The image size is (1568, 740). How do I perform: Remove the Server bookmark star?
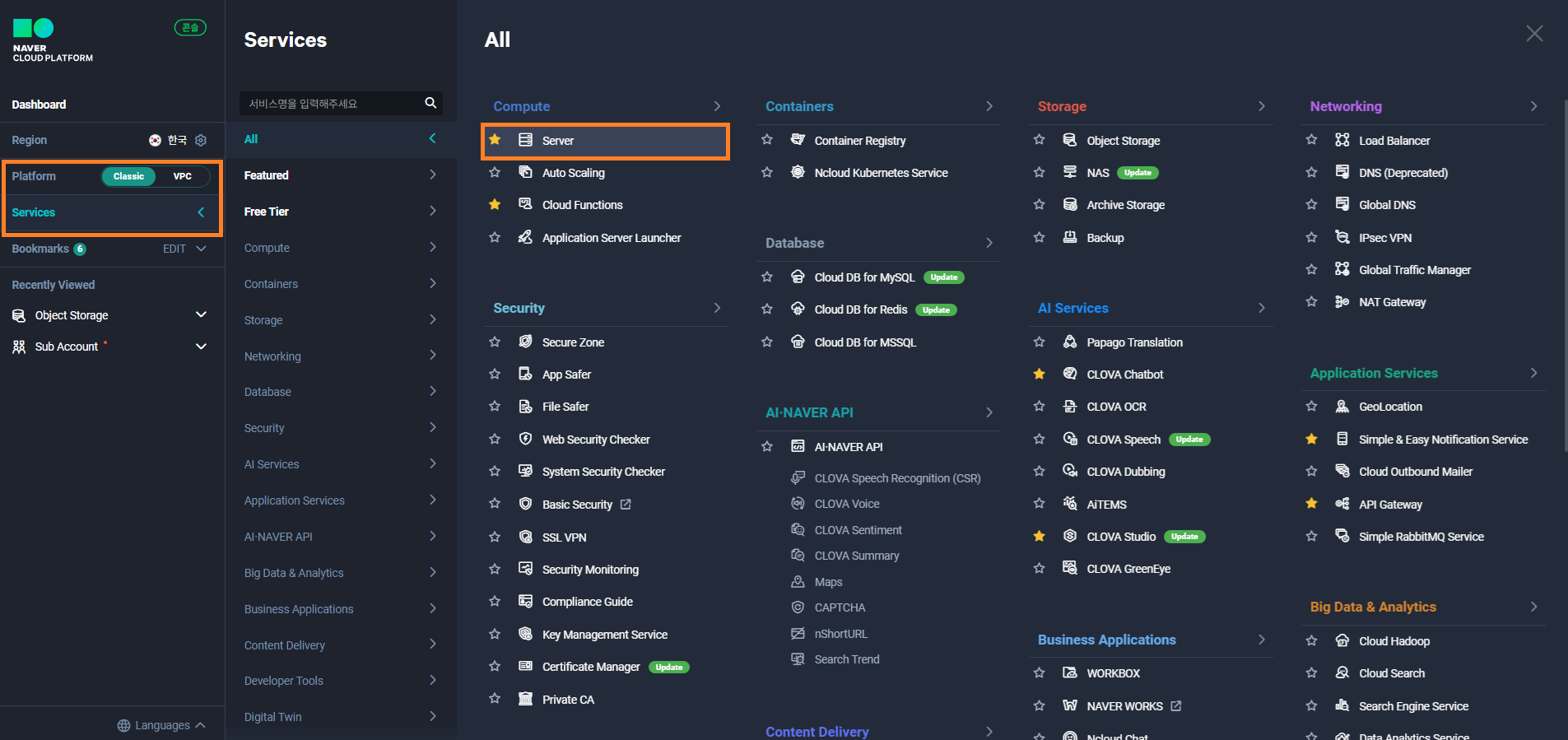(495, 140)
